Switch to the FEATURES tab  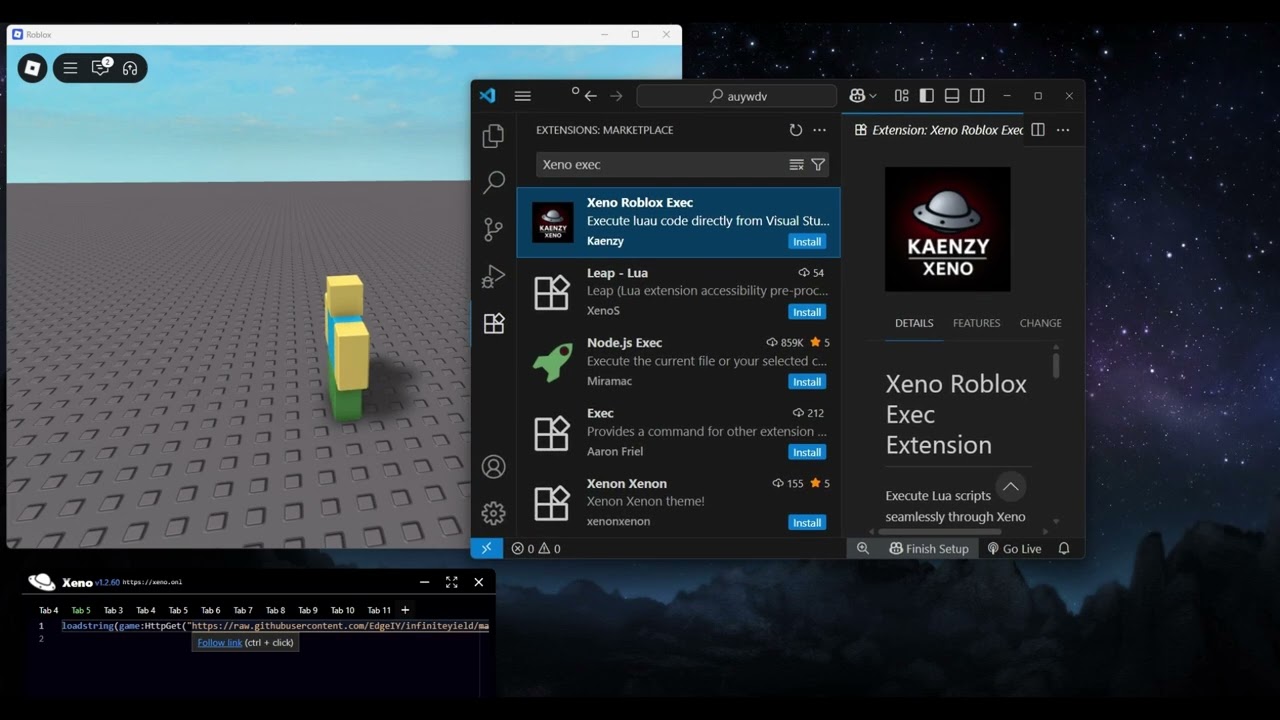point(977,323)
